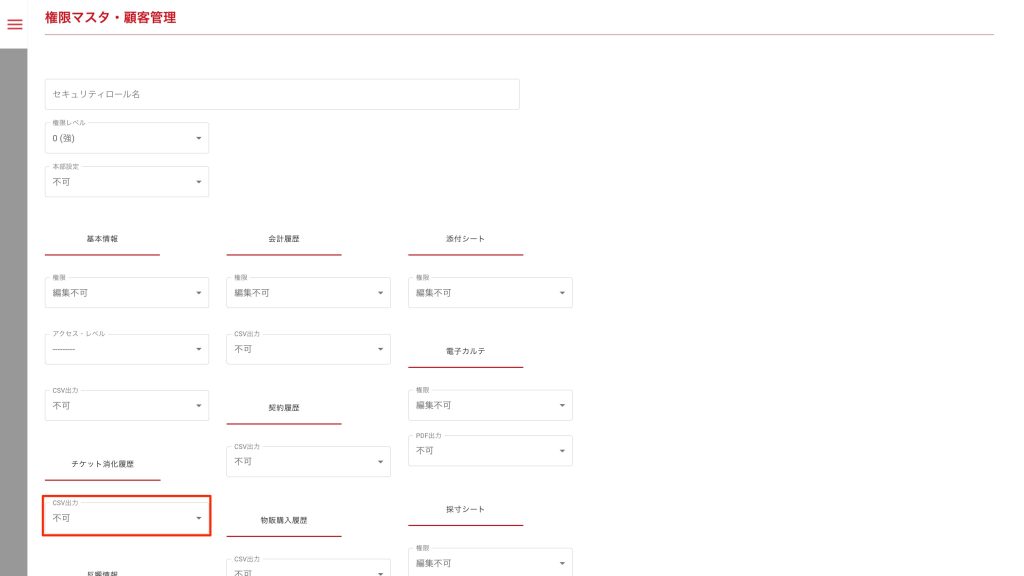Open the CSV出力 dropdown under 物販購入履歴
Screen dimensions: 1024x576
tap(308, 567)
